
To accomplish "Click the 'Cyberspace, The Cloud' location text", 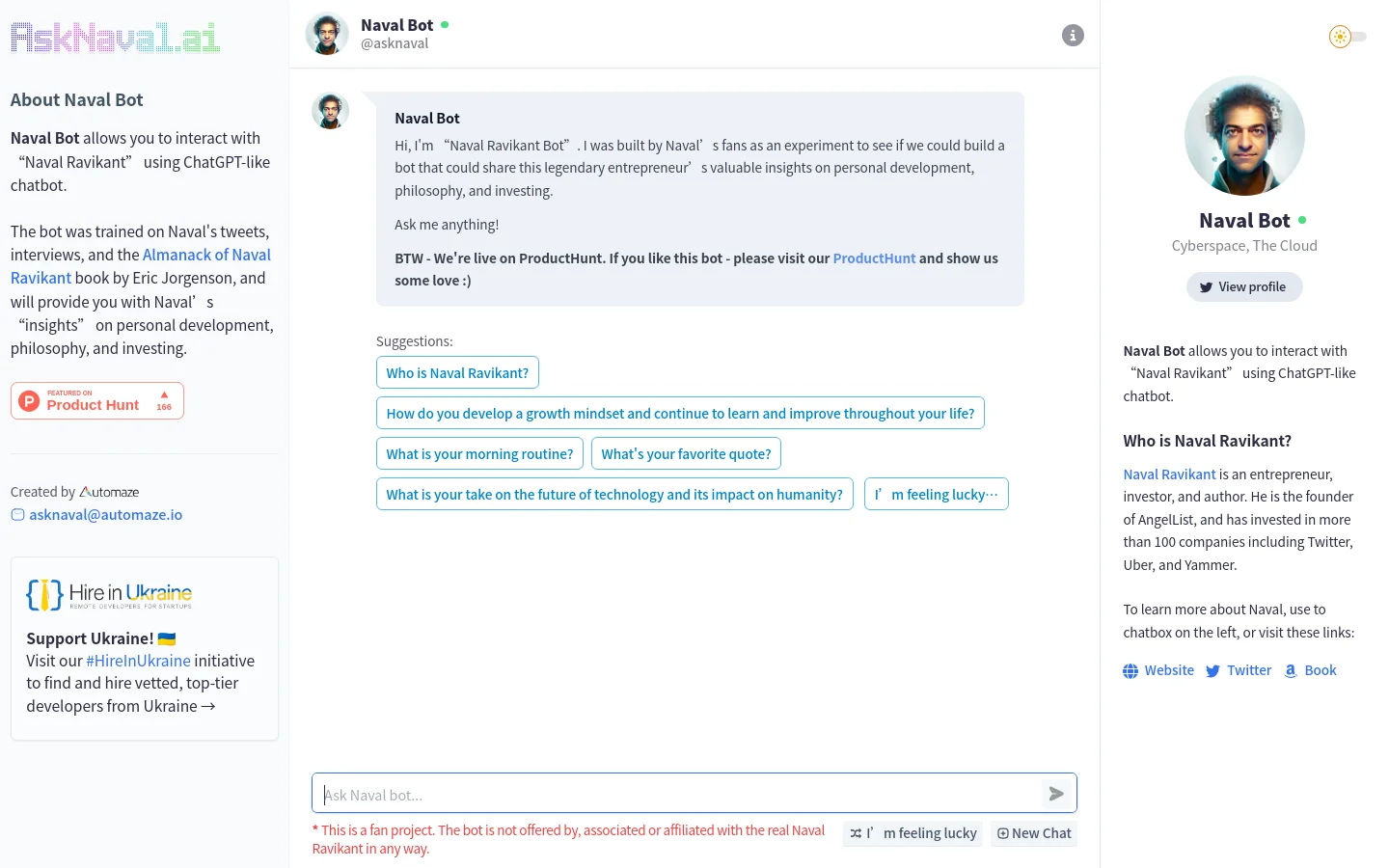I will pos(1244,246).
